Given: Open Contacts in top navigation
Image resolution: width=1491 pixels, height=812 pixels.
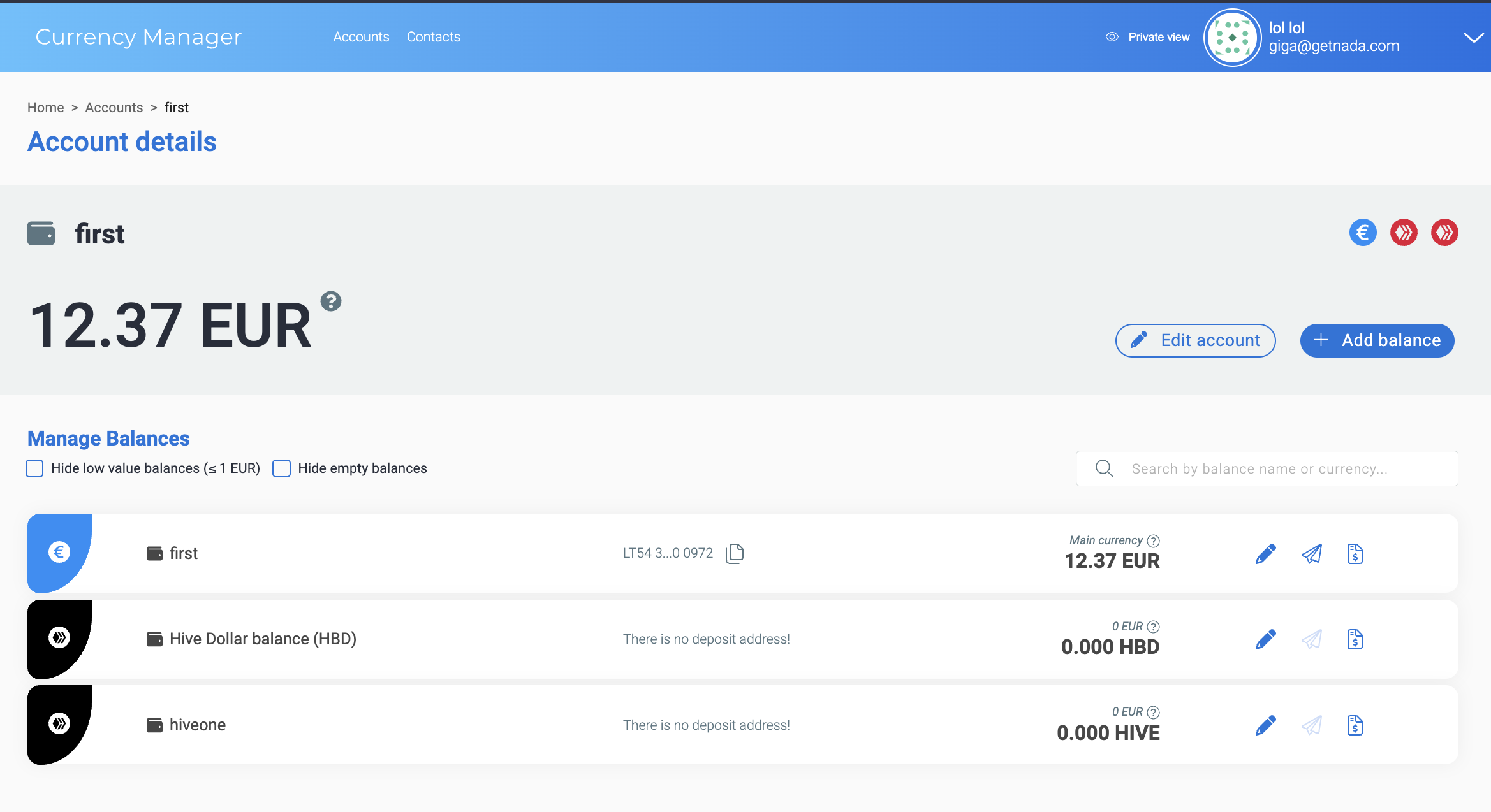Looking at the screenshot, I should coord(433,37).
